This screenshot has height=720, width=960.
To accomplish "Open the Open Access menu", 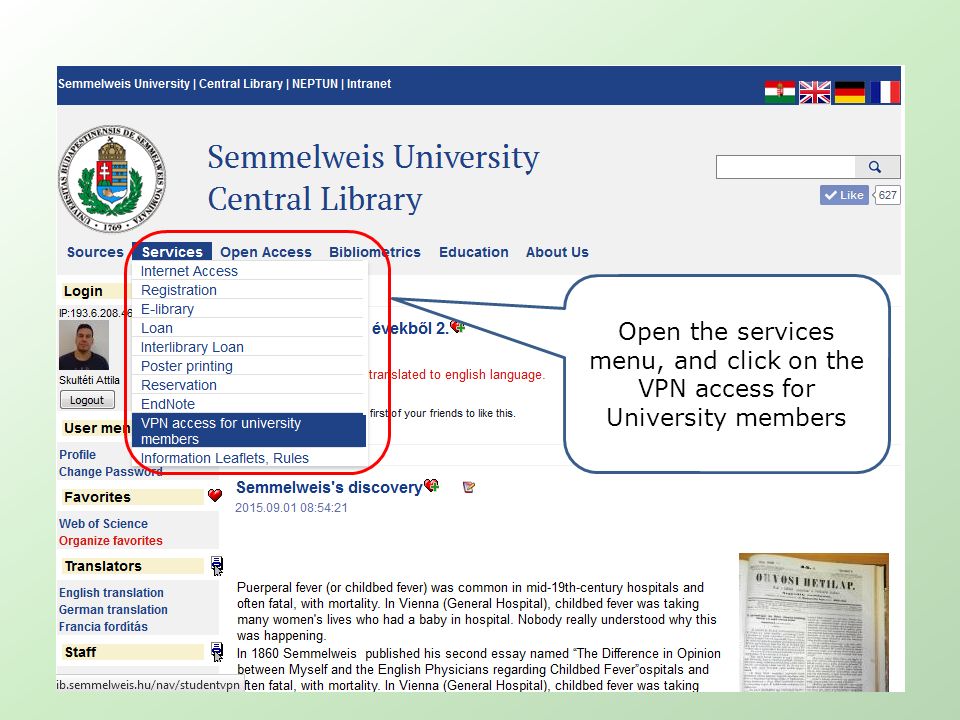I will [266, 252].
